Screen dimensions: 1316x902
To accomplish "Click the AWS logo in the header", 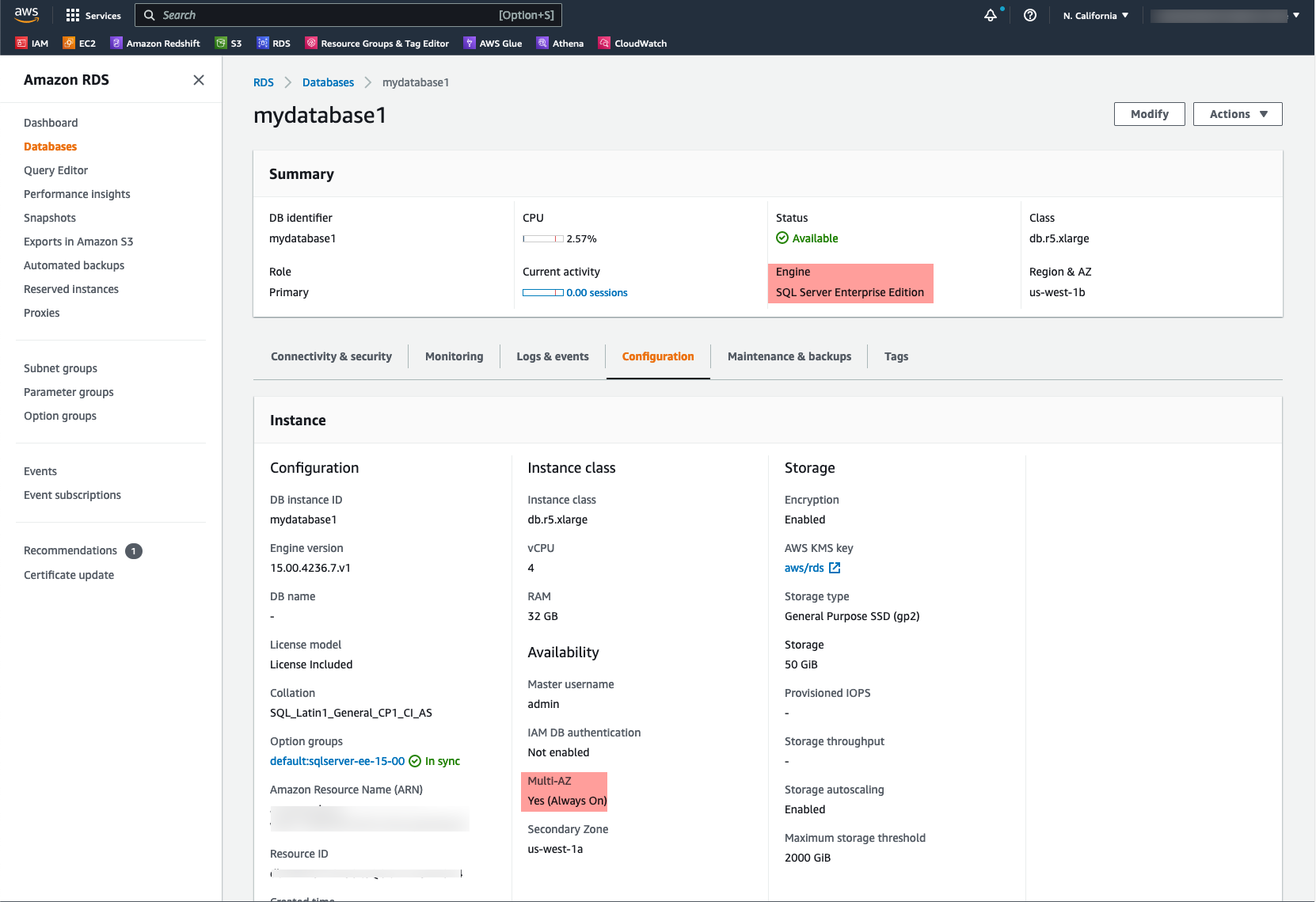I will click(x=26, y=15).
